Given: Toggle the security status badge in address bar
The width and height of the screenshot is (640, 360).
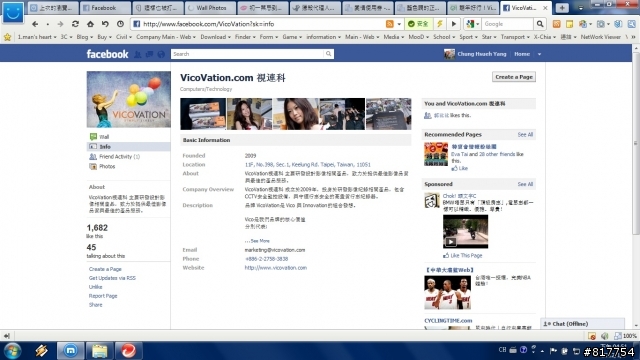Looking at the screenshot, I should [419, 24].
